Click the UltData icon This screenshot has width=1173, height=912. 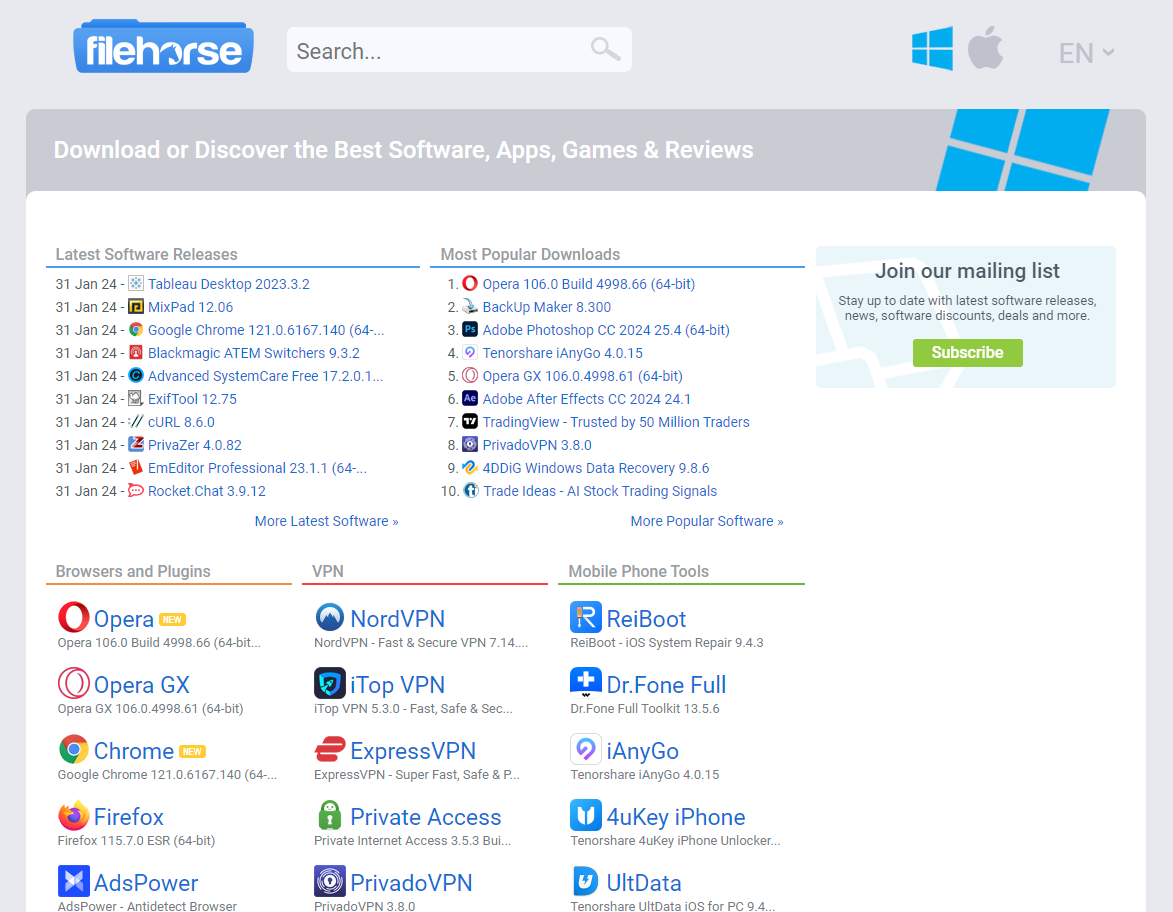click(x=586, y=881)
